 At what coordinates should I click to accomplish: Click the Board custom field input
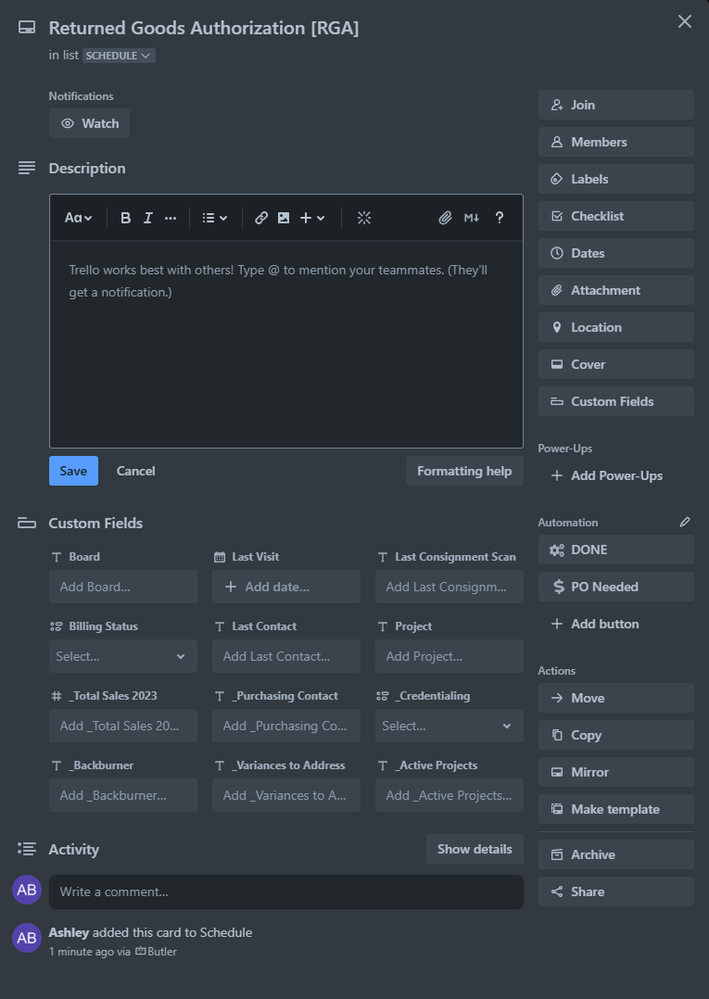point(123,587)
